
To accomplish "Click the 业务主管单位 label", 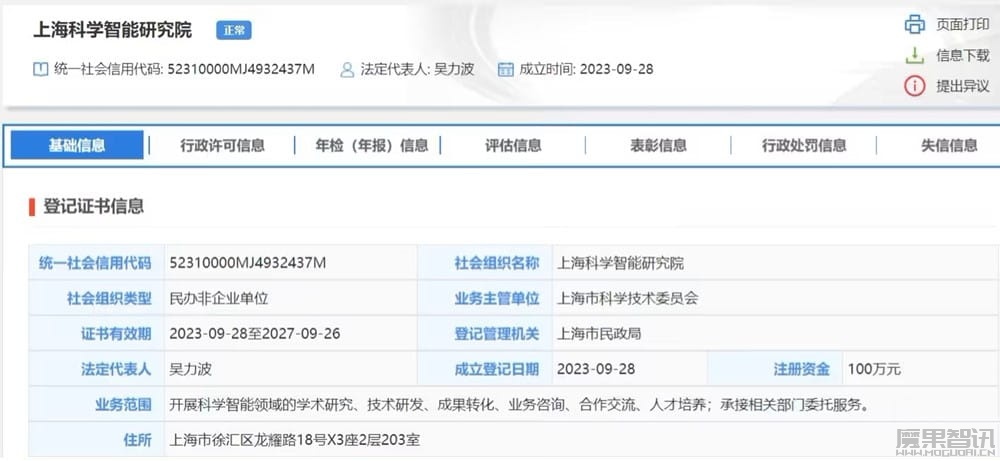I will coord(496,298).
